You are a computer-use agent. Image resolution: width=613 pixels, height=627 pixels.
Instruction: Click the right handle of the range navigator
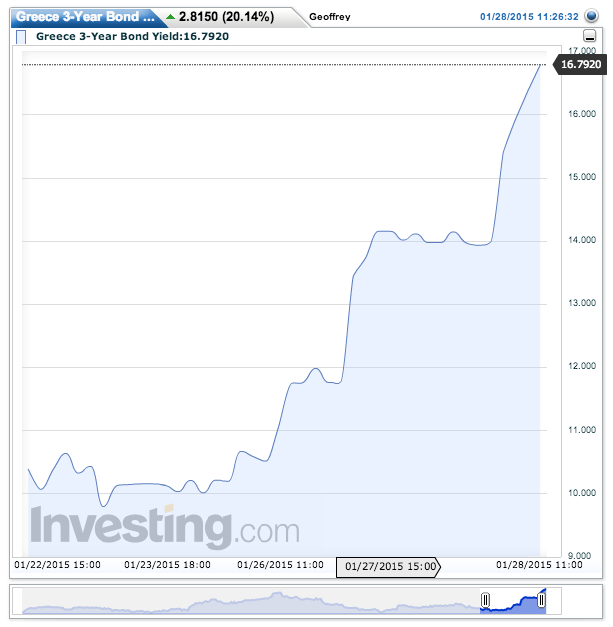[x=542, y=600]
